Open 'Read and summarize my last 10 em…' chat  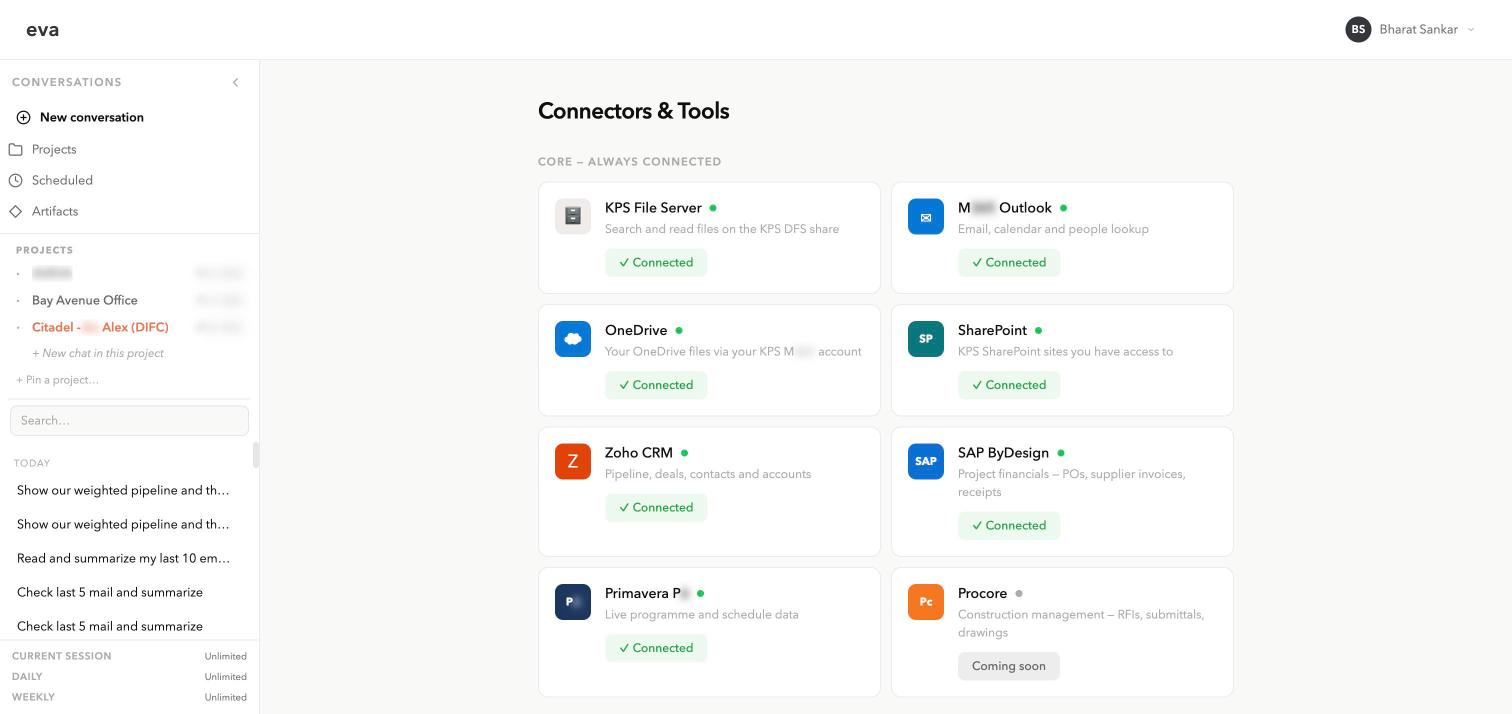(124, 558)
